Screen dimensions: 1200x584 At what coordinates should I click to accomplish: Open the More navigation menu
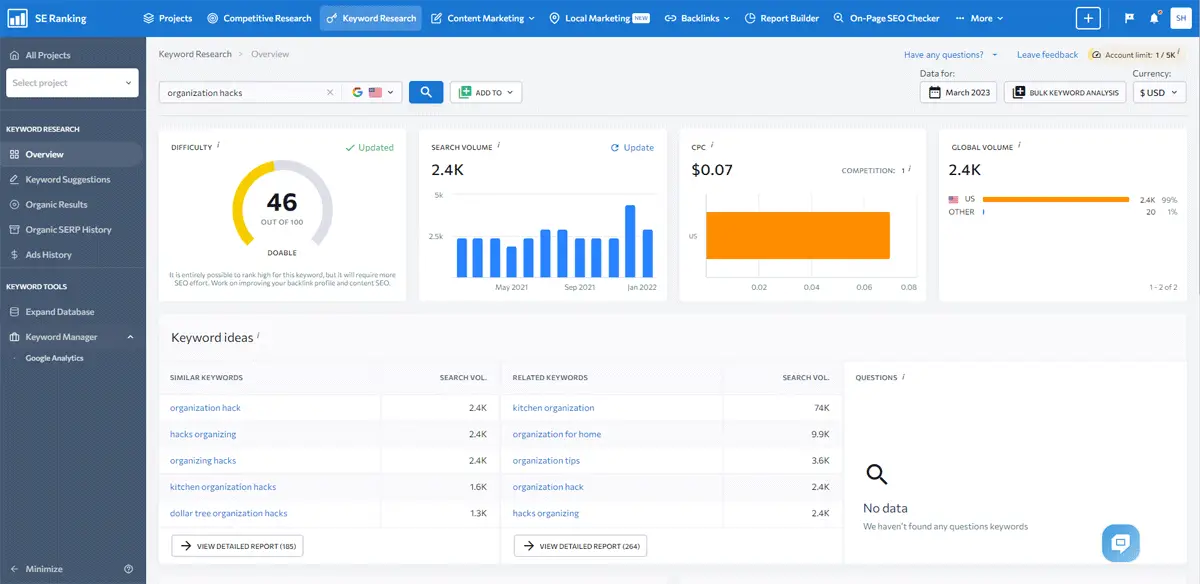[x=980, y=18]
